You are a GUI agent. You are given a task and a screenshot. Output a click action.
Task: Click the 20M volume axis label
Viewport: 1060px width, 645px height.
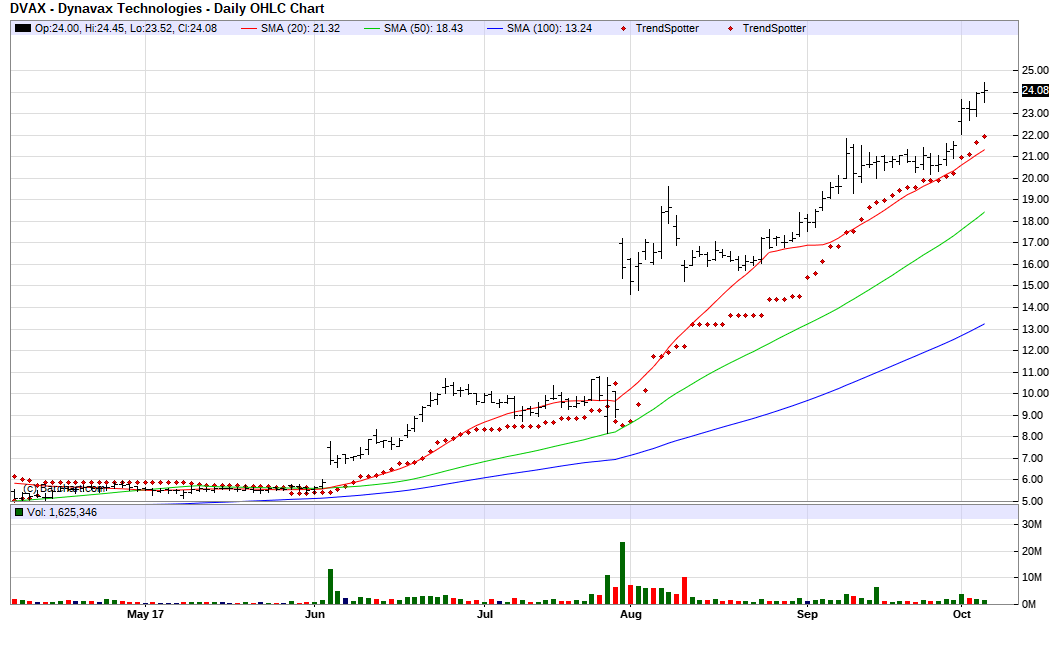1032,552
